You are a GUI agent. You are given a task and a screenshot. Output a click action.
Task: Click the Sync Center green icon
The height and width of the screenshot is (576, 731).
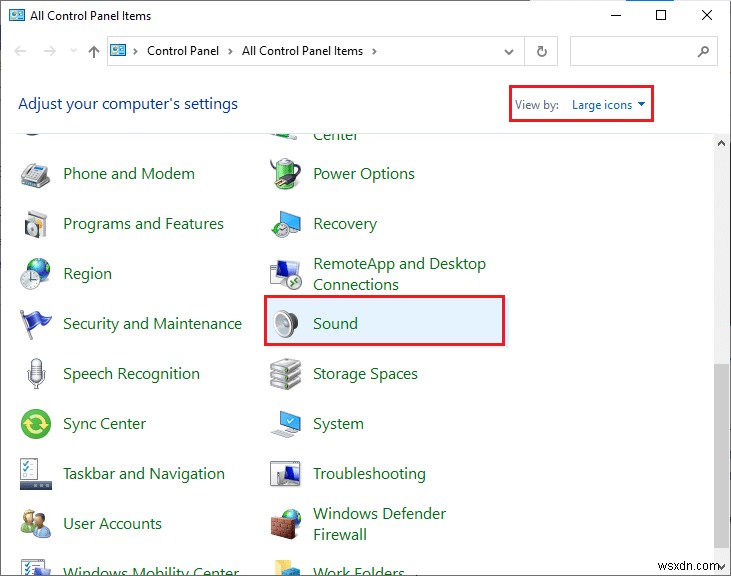coord(36,423)
